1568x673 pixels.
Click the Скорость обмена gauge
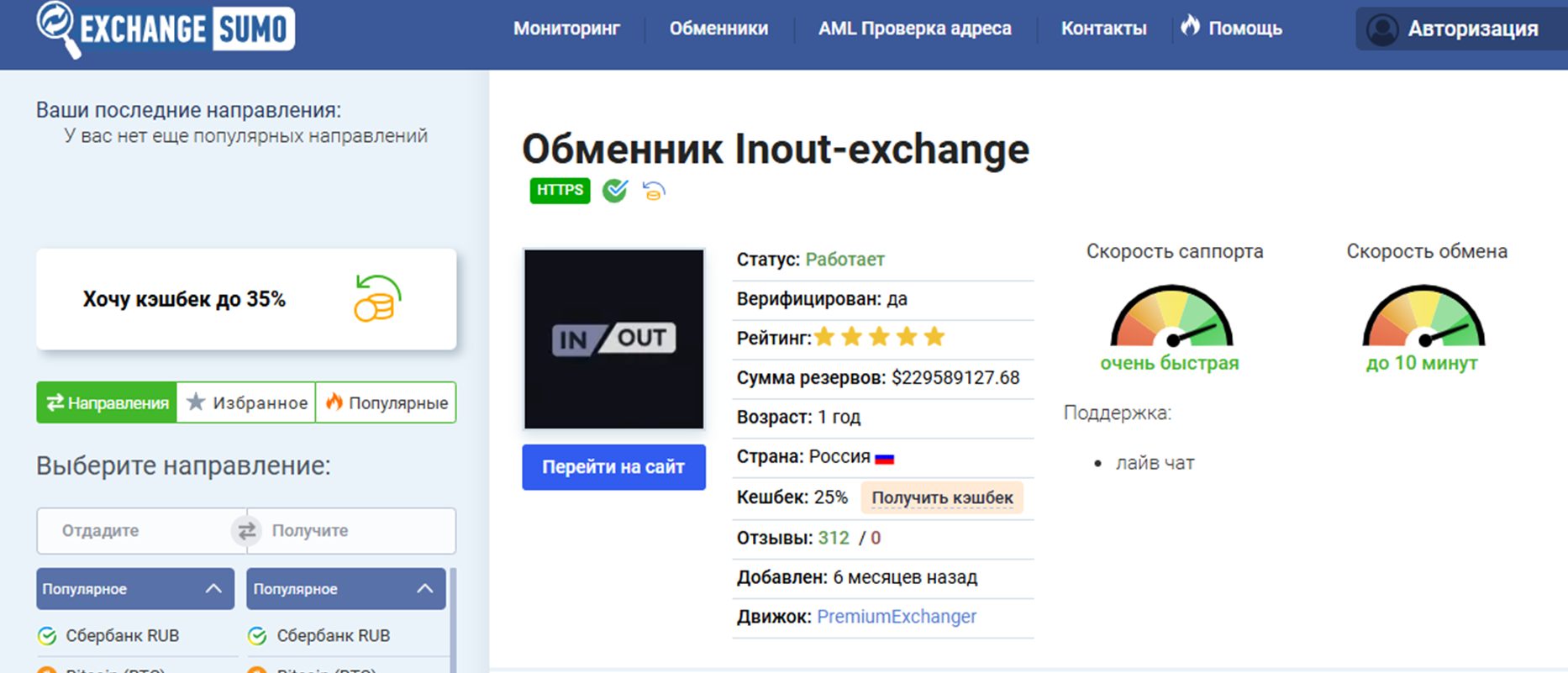click(1423, 318)
